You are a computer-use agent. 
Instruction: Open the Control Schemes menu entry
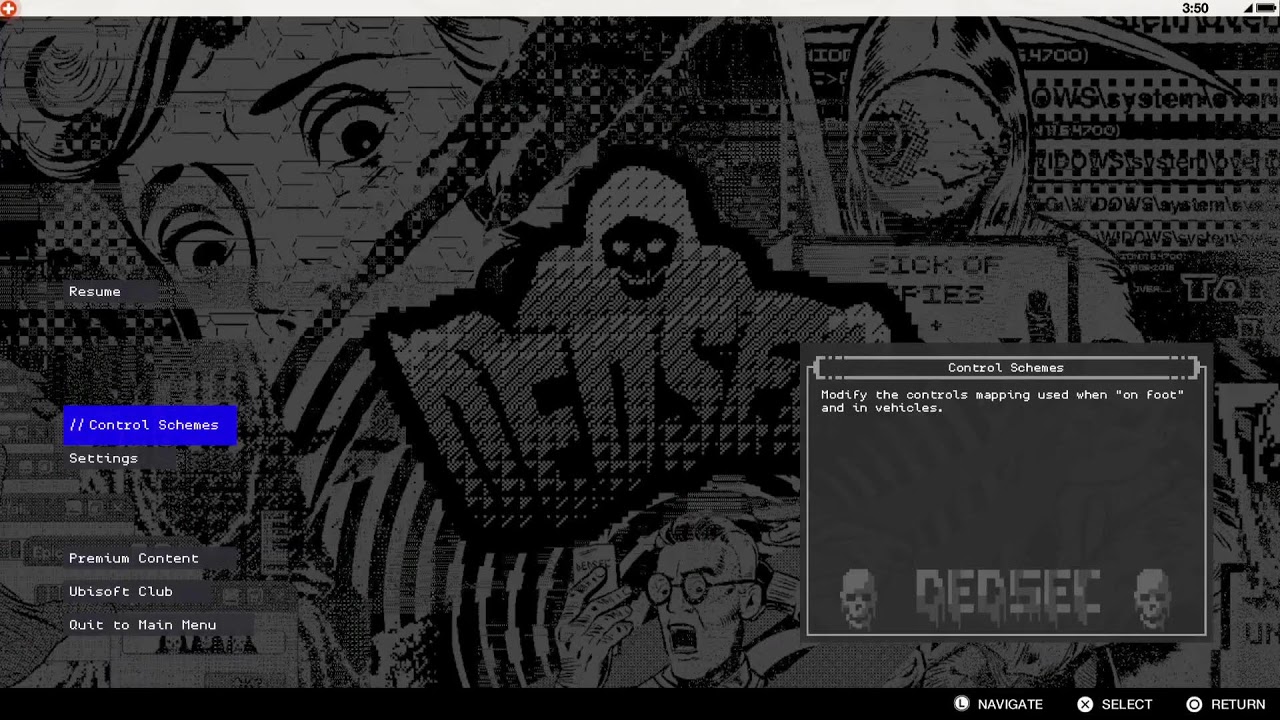(x=150, y=425)
